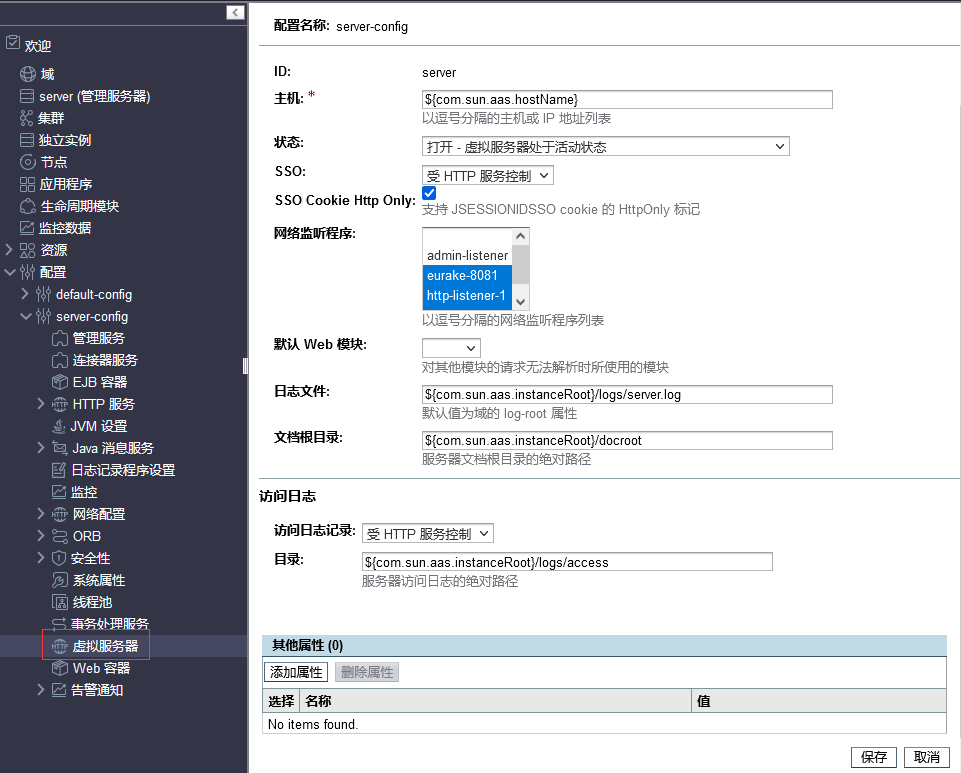The image size is (961, 773).
Task: Click the globe icon next to 域
Action: pos(28,74)
